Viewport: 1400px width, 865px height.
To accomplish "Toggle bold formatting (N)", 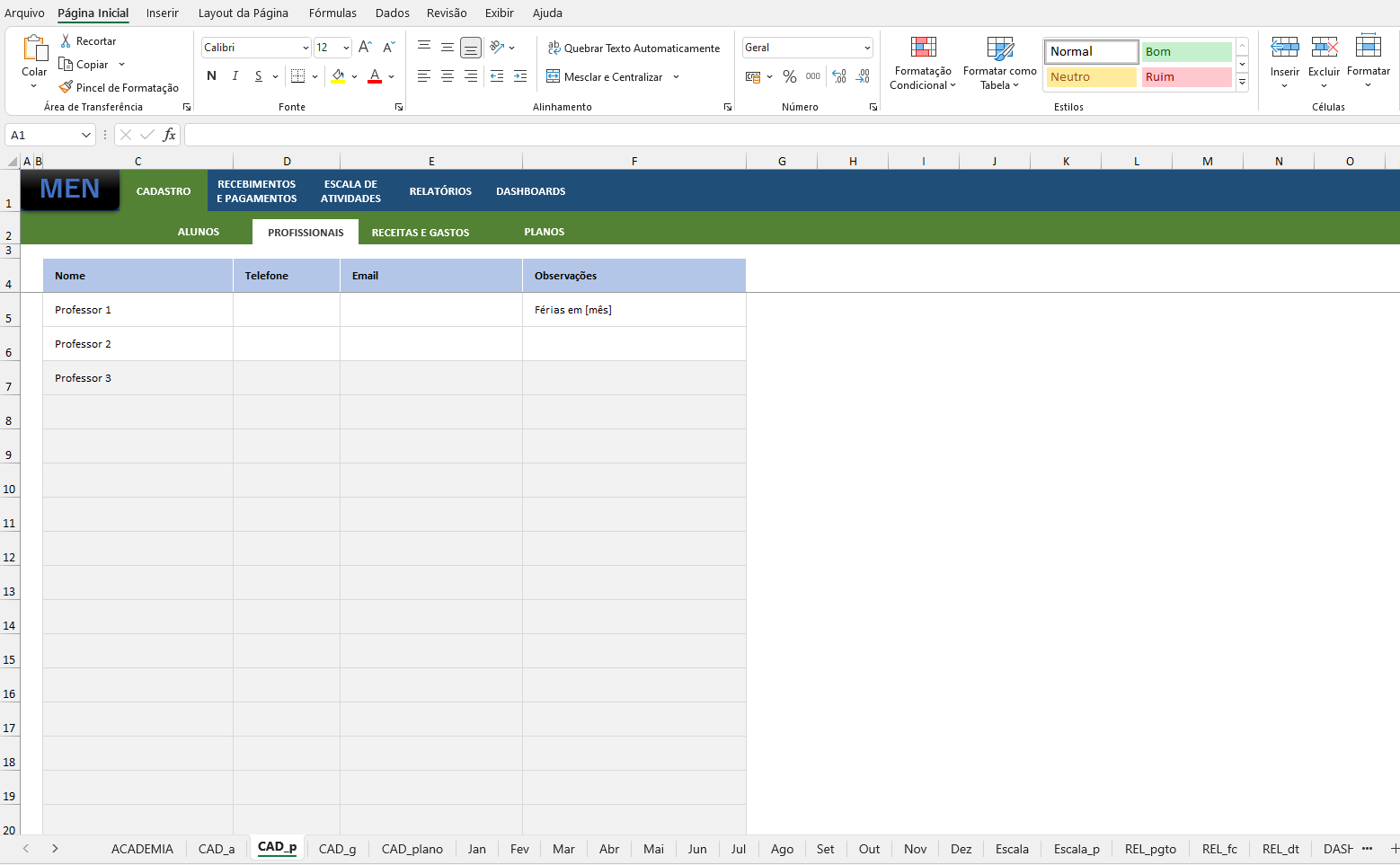I will click(x=211, y=76).
